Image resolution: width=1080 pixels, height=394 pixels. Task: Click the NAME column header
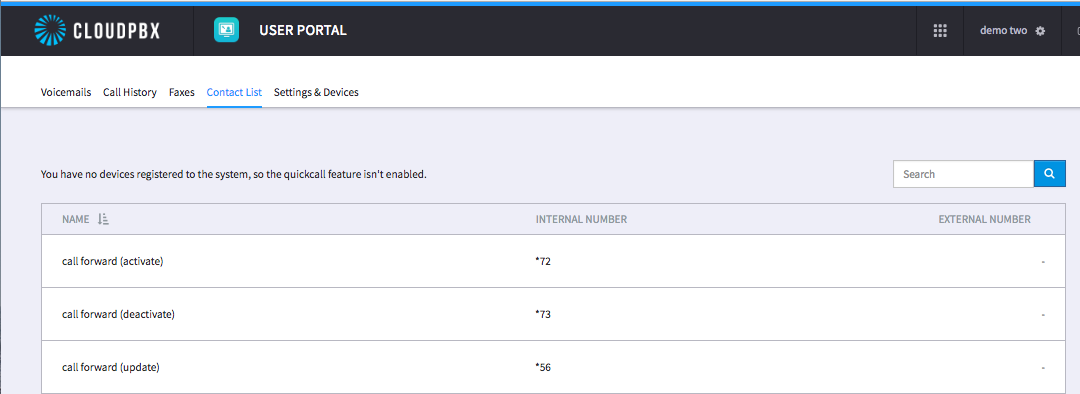click(x=76, y=219)
